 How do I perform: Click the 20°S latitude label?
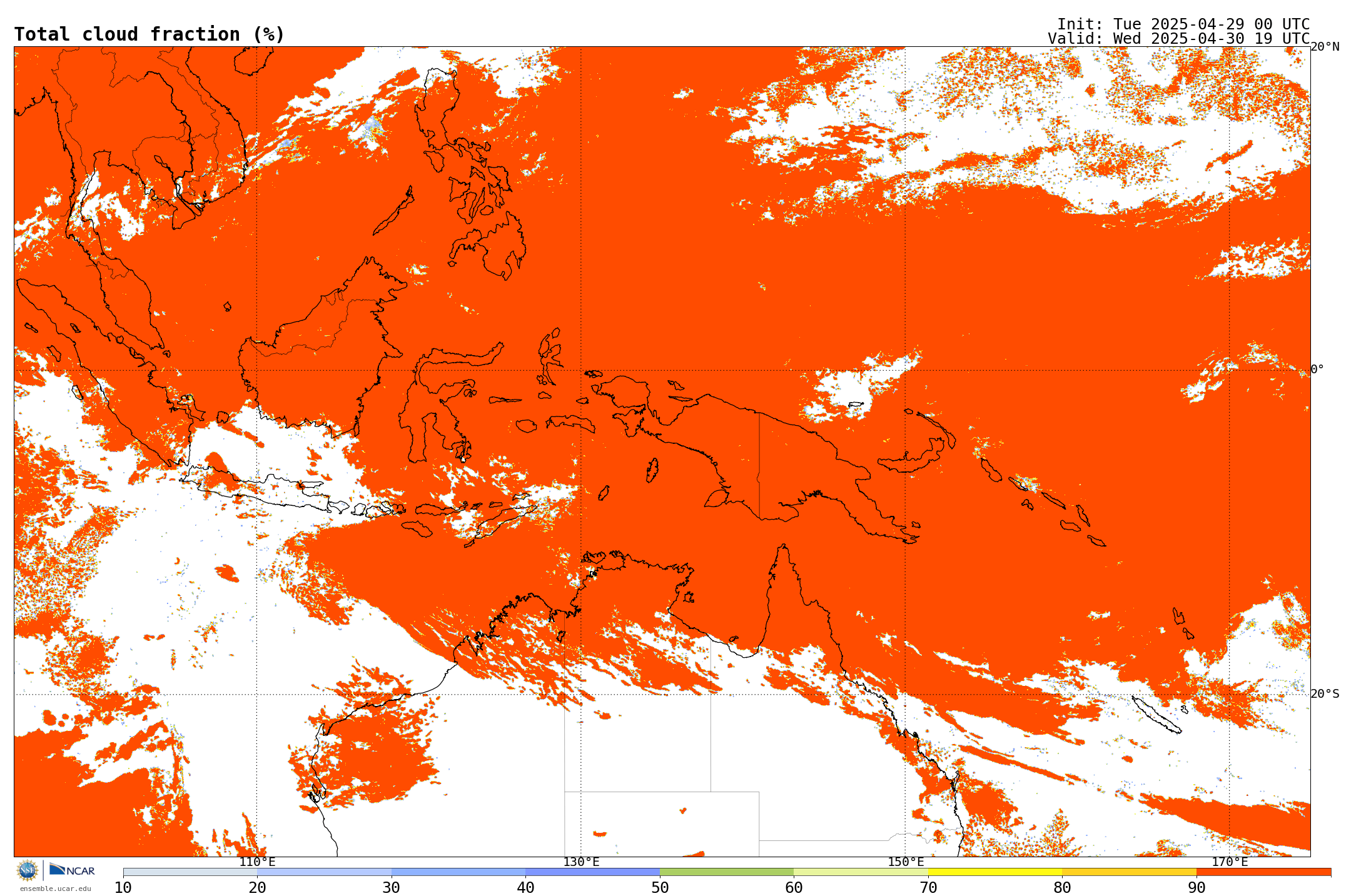1325,694
